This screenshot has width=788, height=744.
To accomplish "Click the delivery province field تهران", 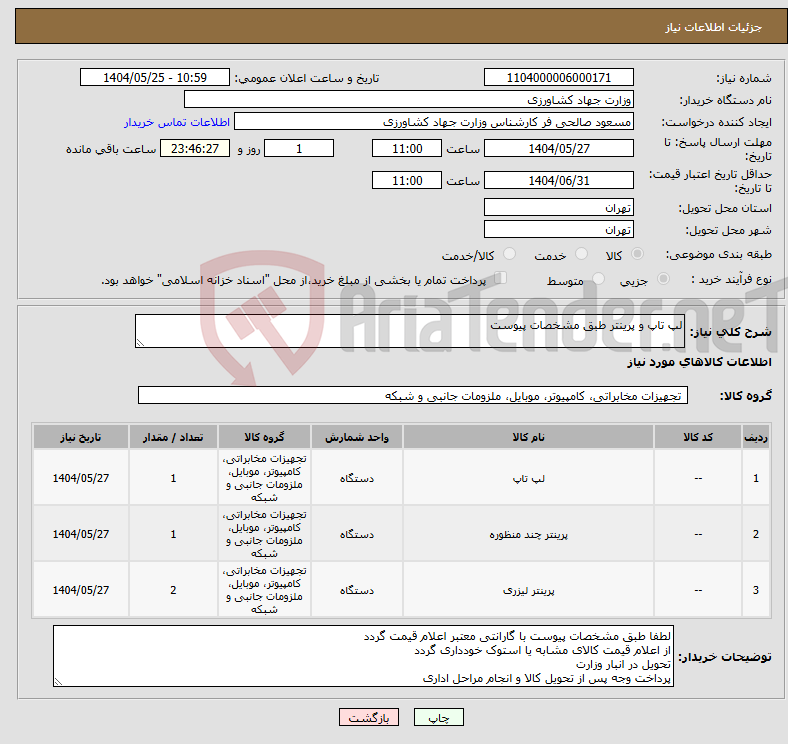I will click(558, 207).
